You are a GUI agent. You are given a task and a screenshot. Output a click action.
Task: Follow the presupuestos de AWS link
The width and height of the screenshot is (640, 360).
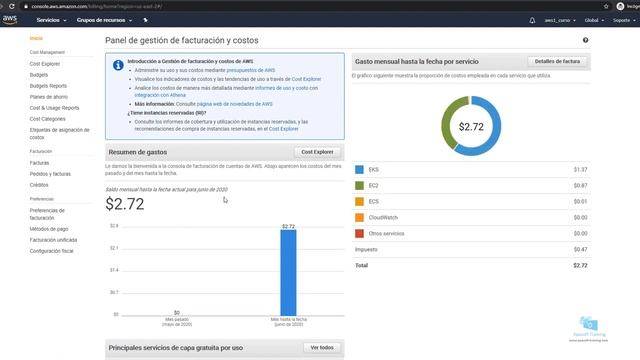pos(251,70)
